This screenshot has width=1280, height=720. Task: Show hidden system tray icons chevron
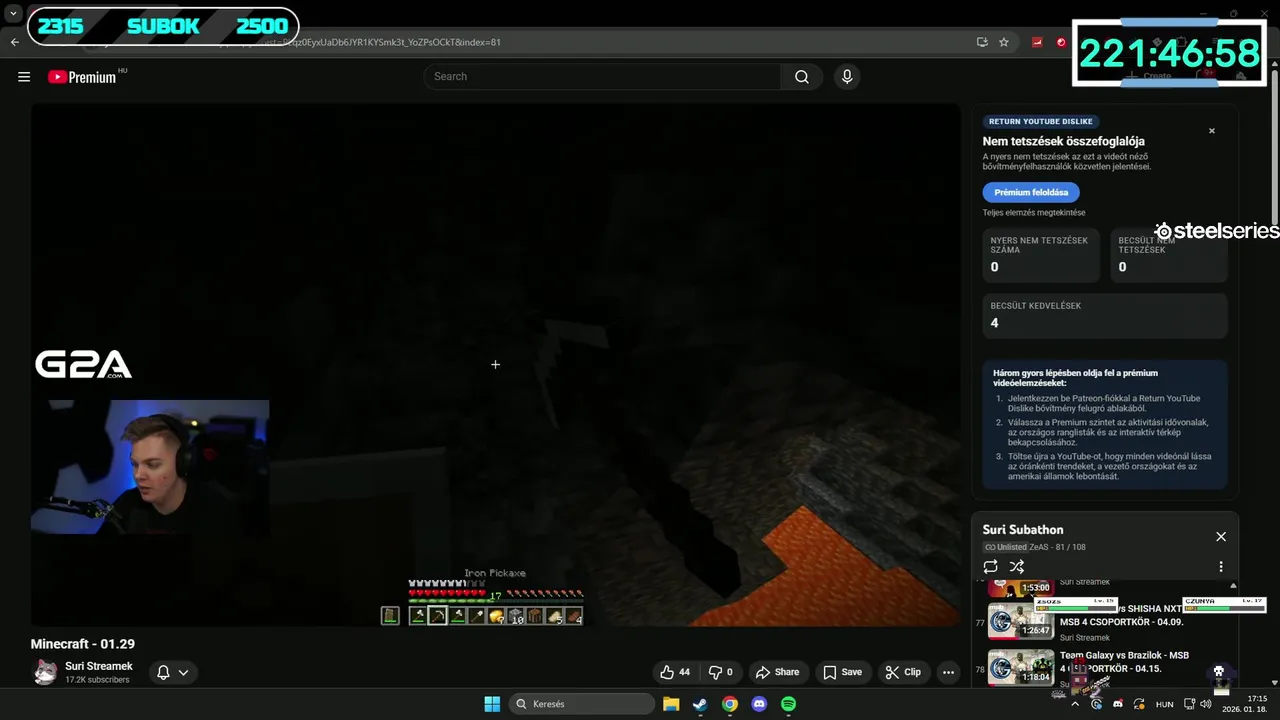coord(1075,704)
